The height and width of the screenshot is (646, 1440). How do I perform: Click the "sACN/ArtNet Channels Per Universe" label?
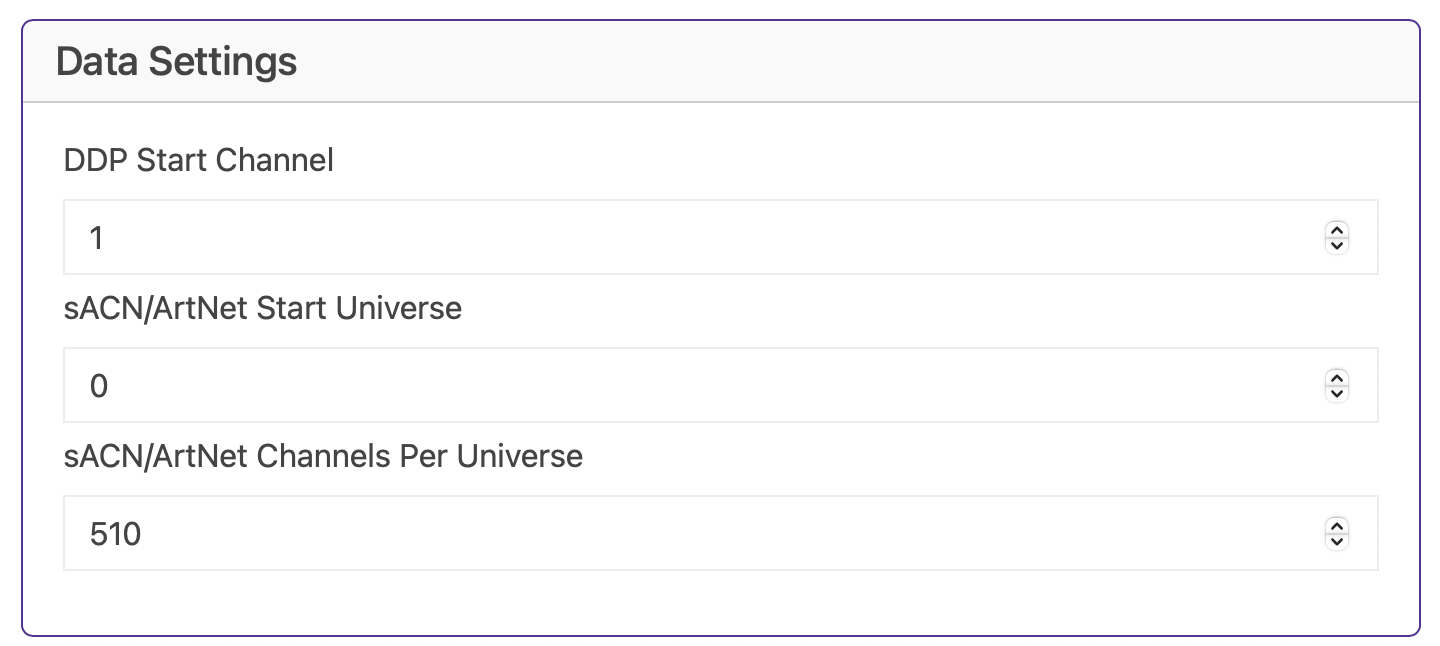(323, 456)
